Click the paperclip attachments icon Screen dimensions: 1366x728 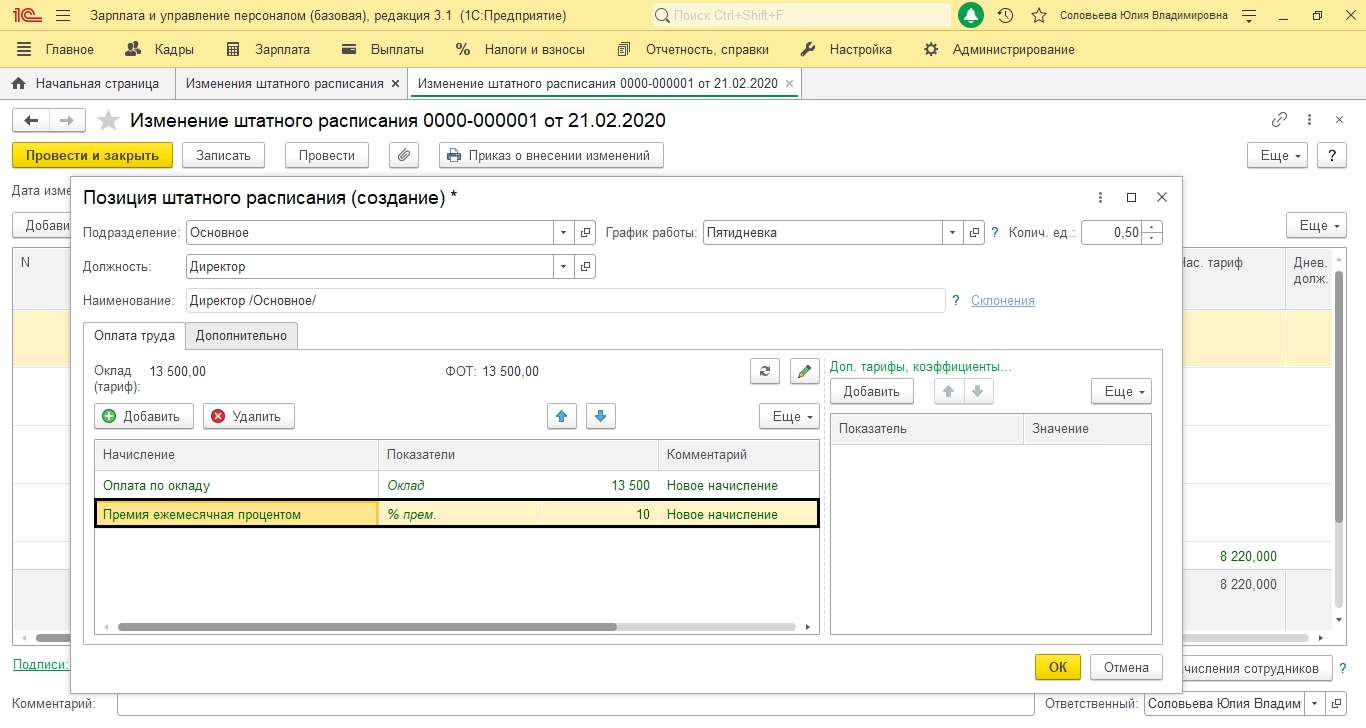click(x=403, y=156)
